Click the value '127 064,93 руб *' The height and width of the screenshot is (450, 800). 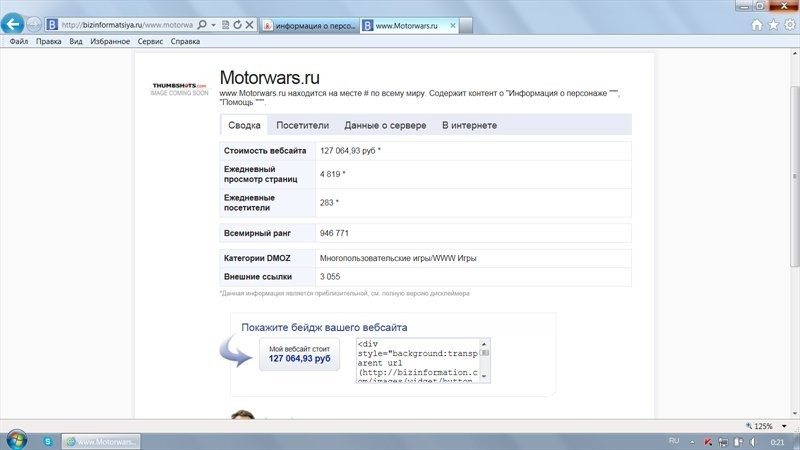coord(350,151)
